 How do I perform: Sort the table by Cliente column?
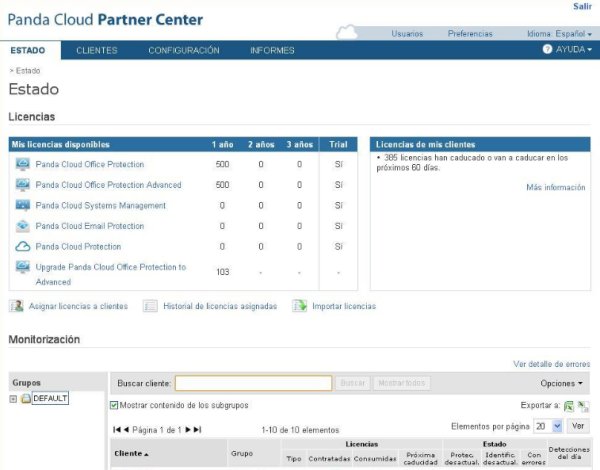pyautogui.click(x=131, y=454)
